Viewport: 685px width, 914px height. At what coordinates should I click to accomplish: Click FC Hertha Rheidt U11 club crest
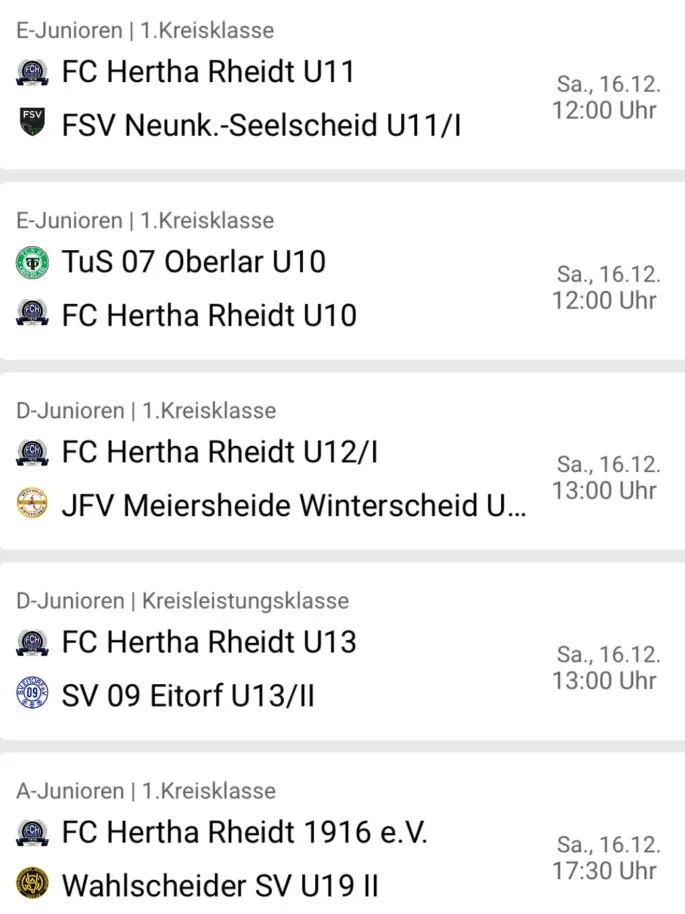click(32, 72)
